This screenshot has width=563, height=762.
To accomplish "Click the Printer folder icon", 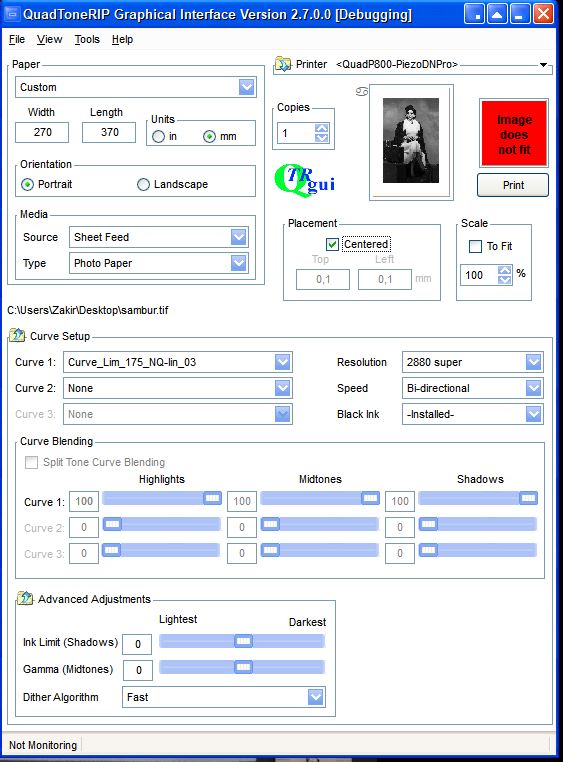I will (282, 64).
